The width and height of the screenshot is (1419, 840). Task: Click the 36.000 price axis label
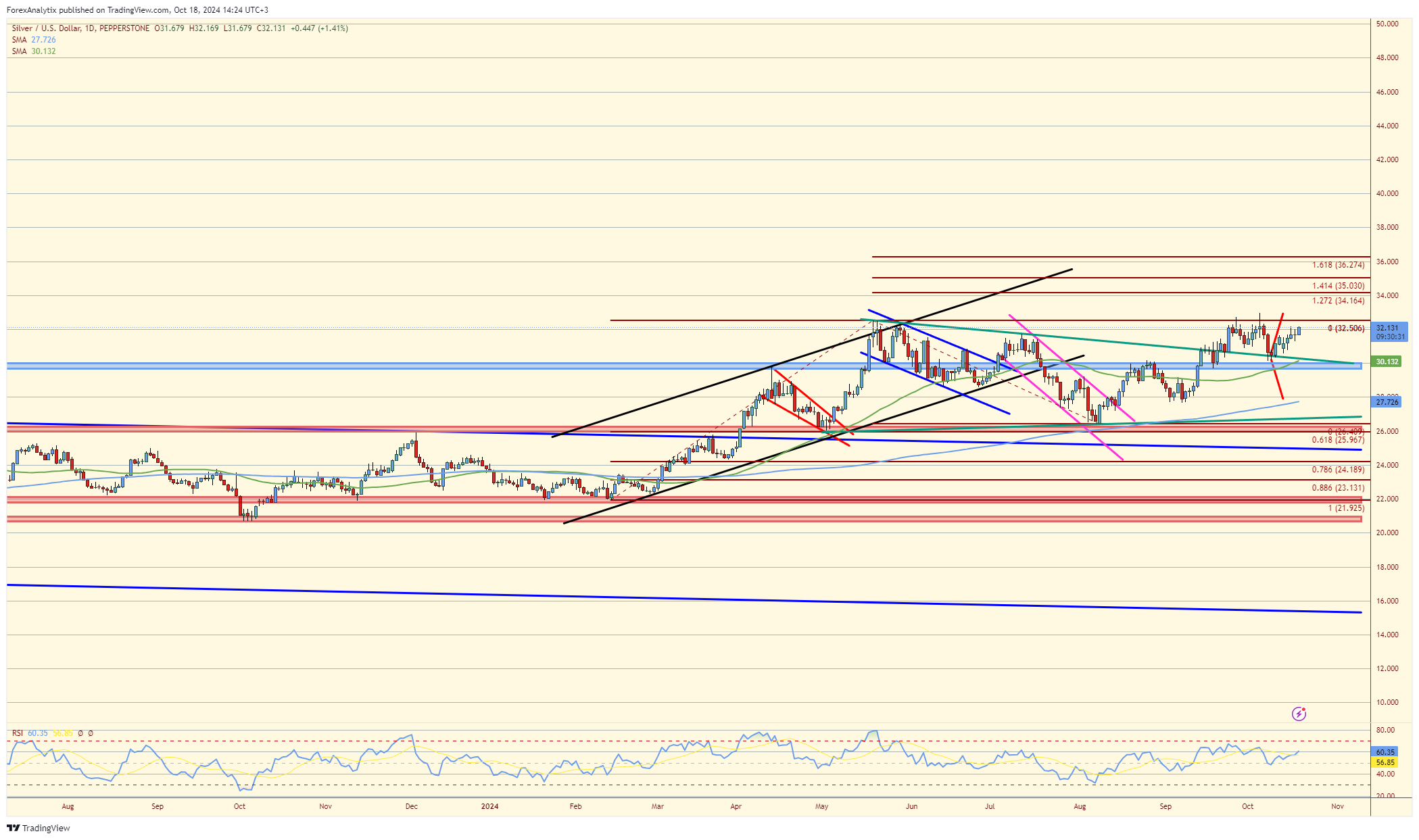pos(1387,262)
